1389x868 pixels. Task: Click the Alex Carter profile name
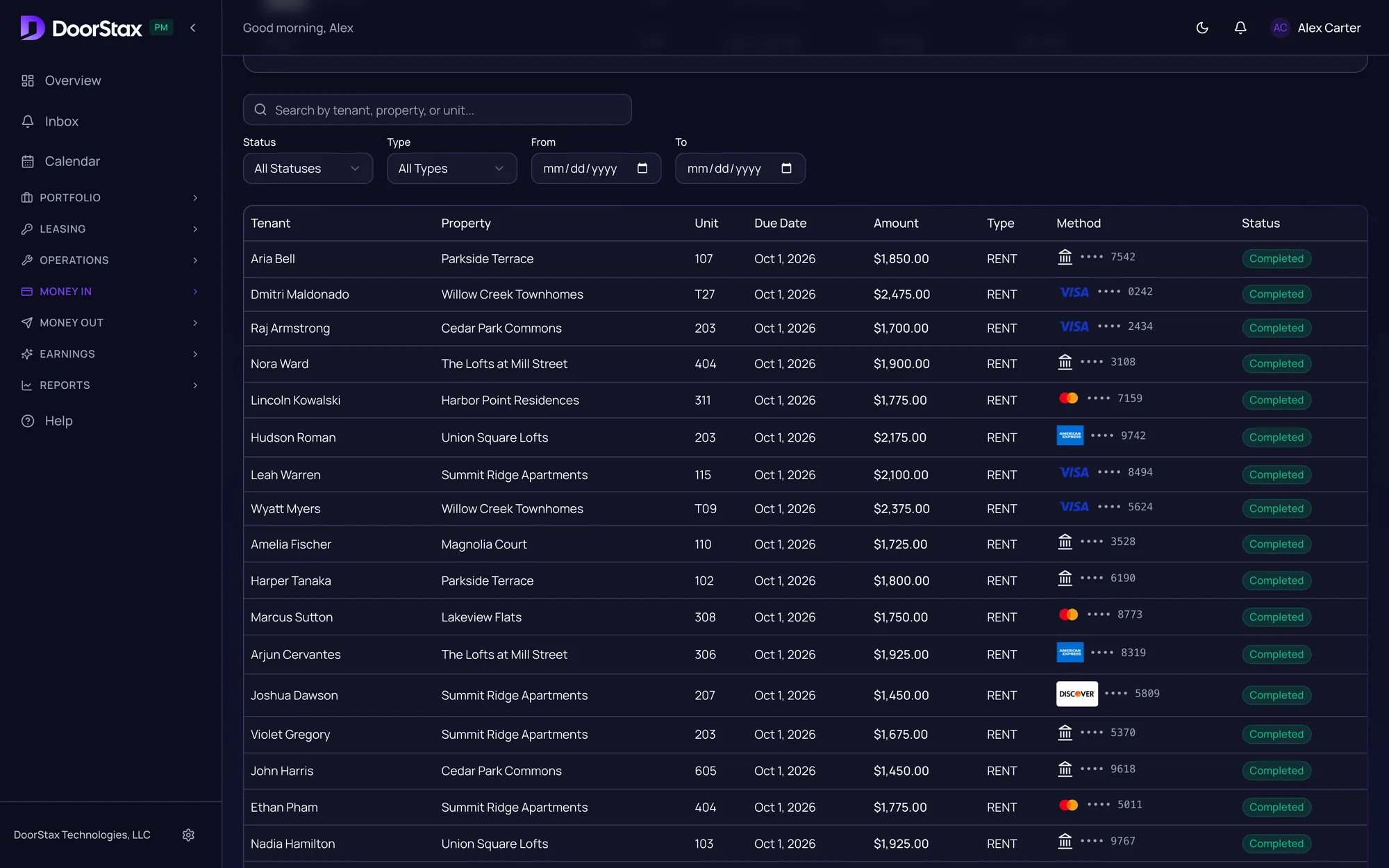(1329, 28)
